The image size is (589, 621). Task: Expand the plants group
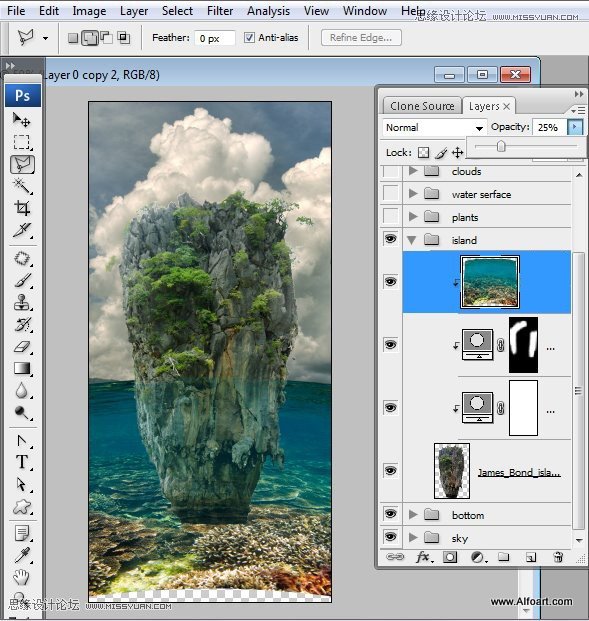(x=413, y=216)
